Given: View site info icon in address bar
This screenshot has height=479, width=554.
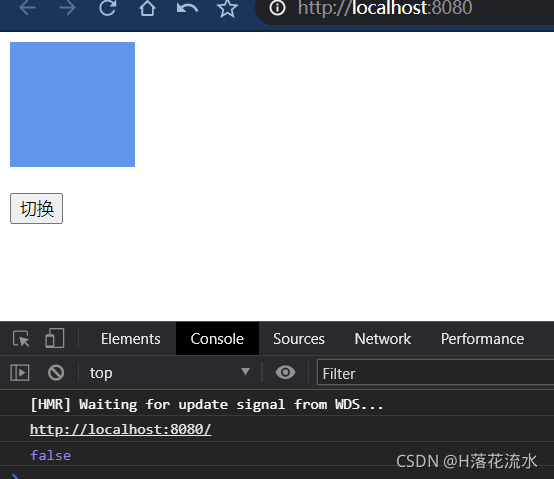Looking at the screenshot, I should (x=277, y=8).
